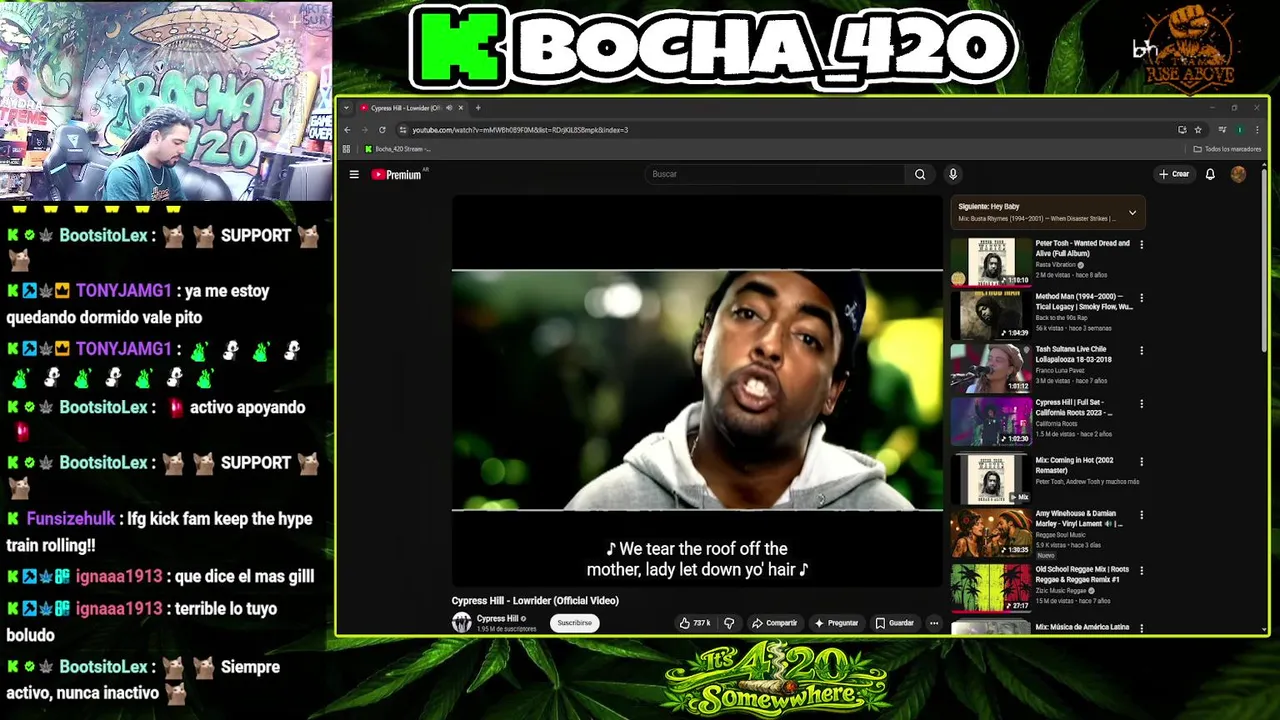Click the 'Mix: Coming in Hot (2002 Remaster)' title

coord(1074,465)
